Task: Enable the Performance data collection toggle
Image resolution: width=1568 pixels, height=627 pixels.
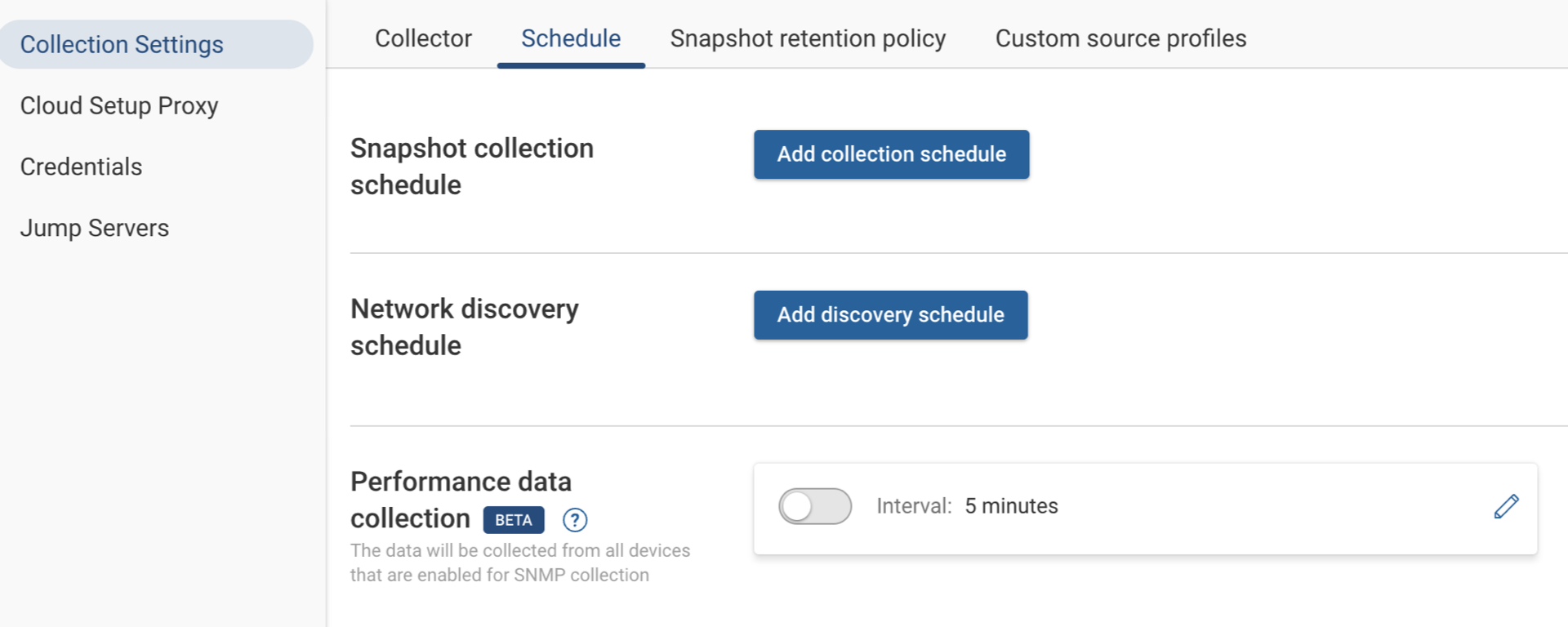Action: [x=815, y=506]
